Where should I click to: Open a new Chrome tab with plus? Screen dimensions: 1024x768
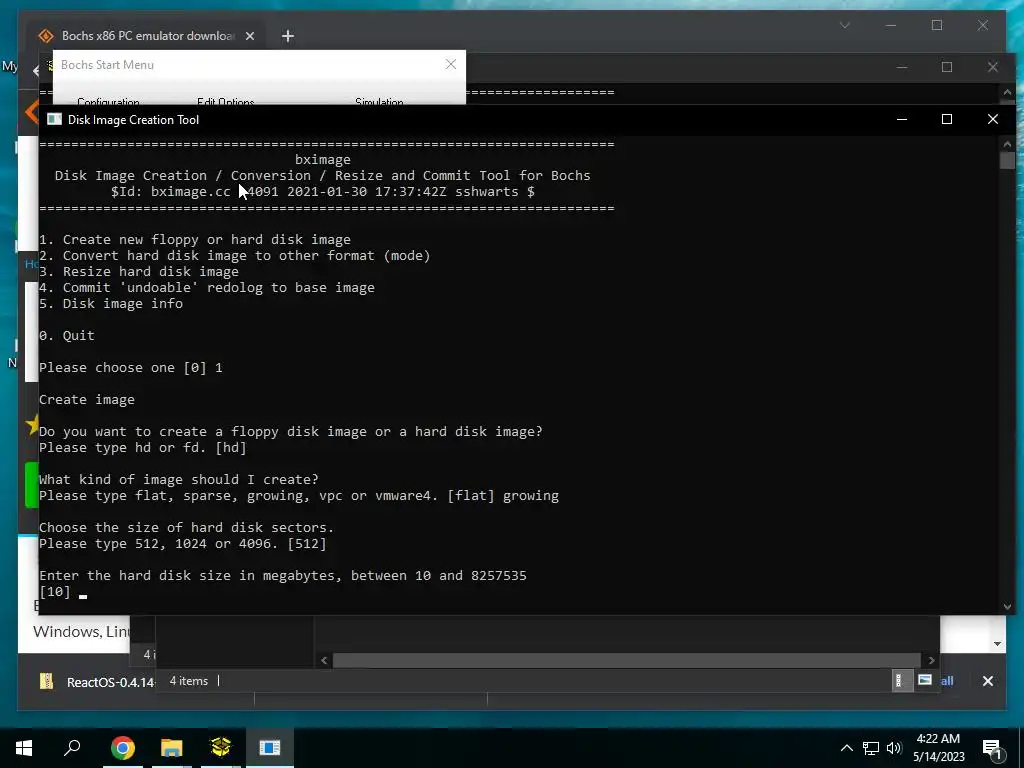[x=287, y=36]
